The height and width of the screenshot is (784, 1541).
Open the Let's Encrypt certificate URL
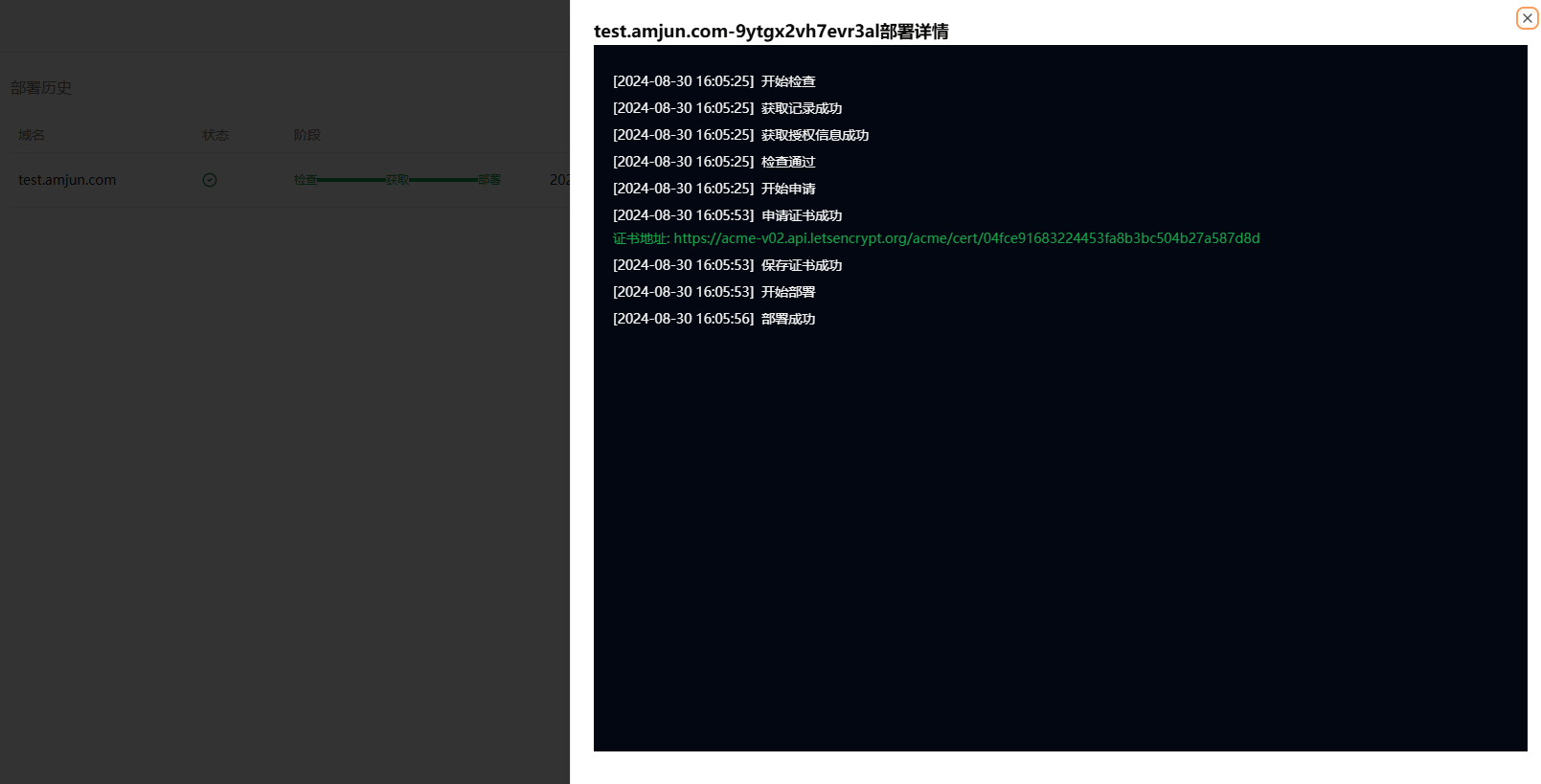point(966,238)
